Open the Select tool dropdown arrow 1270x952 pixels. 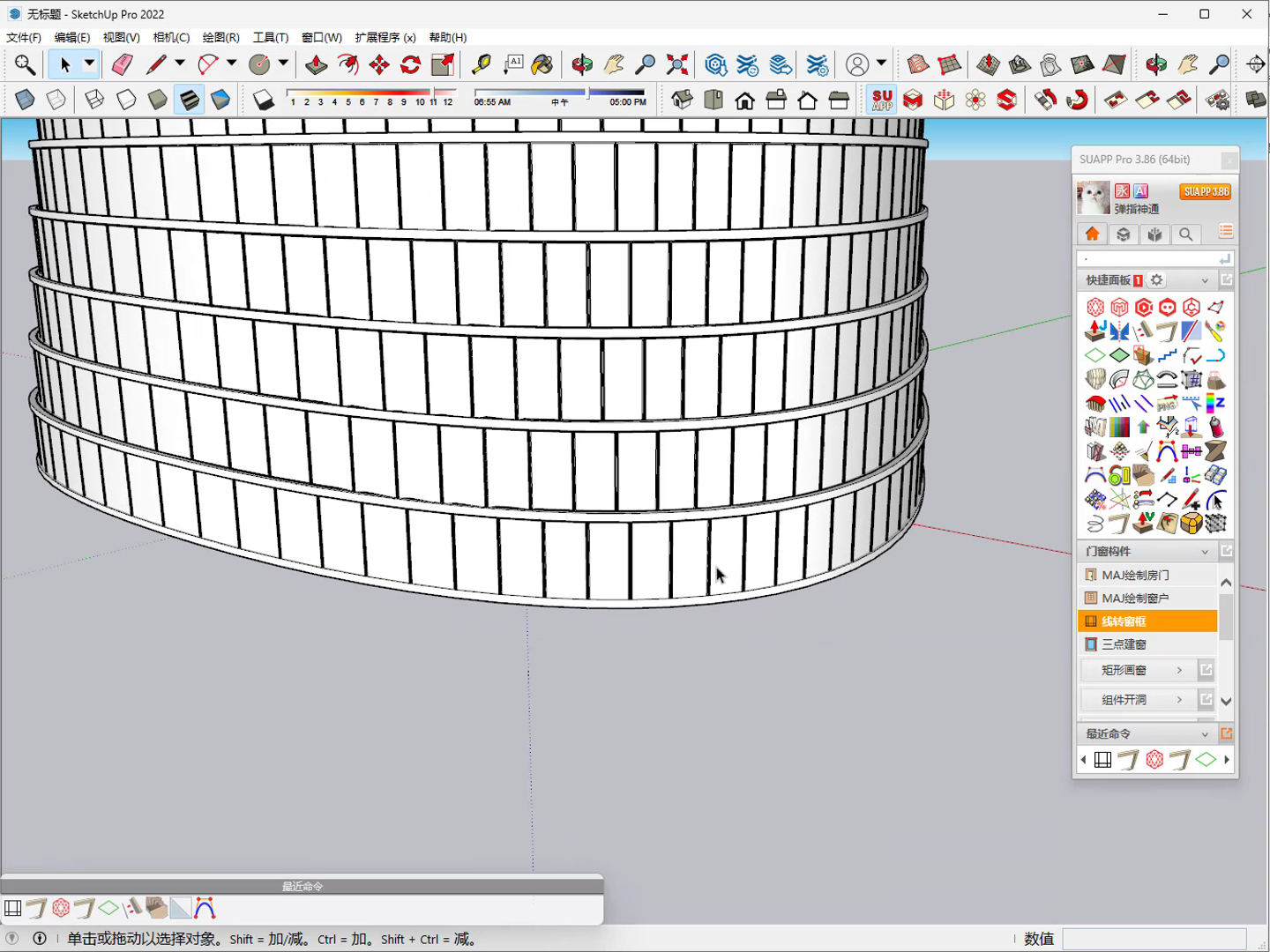click(x=89, y=63)
